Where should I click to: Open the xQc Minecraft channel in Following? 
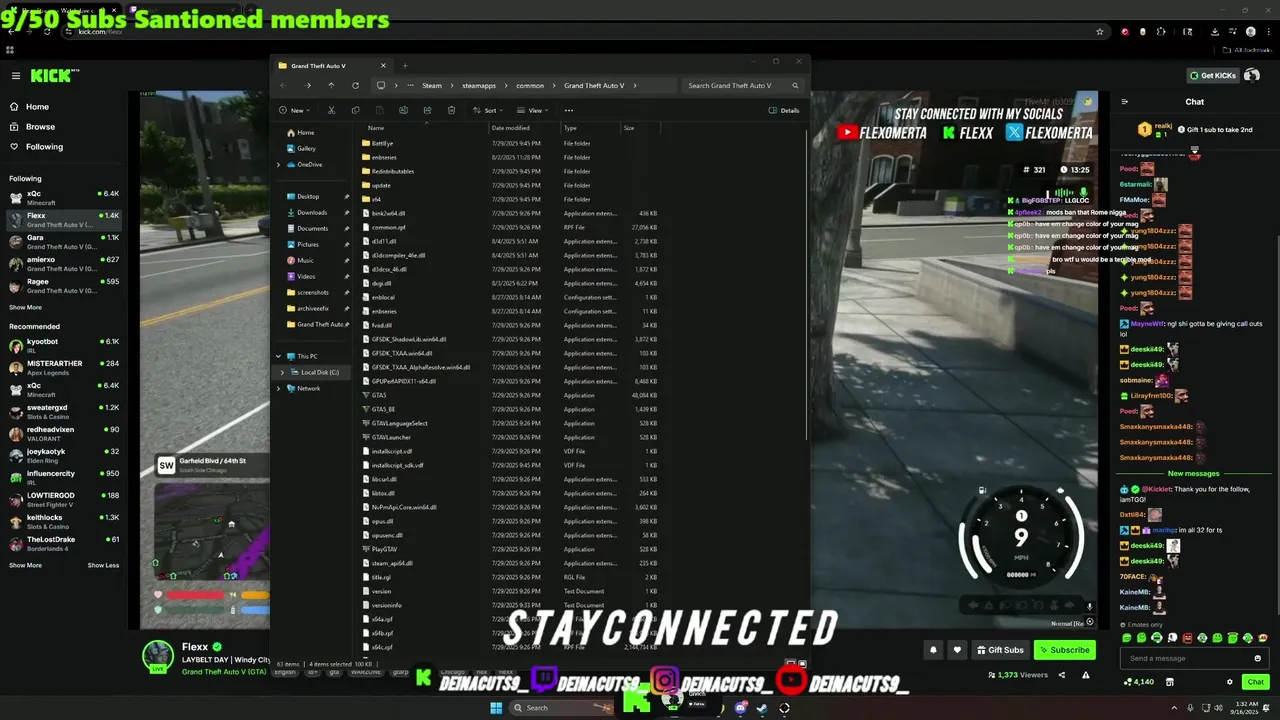[64, 197]
